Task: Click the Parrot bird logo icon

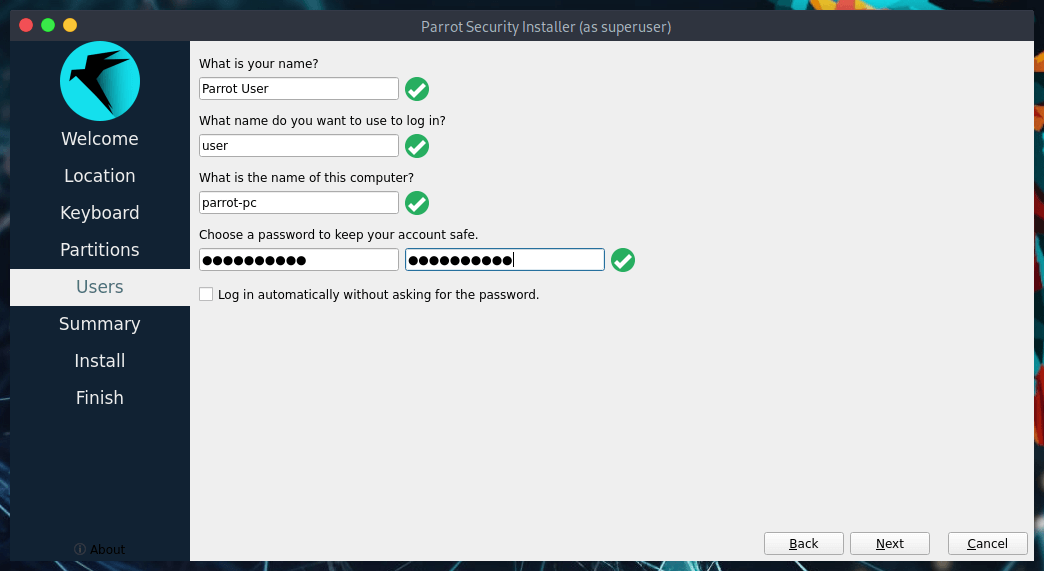Action: [100, 81]
